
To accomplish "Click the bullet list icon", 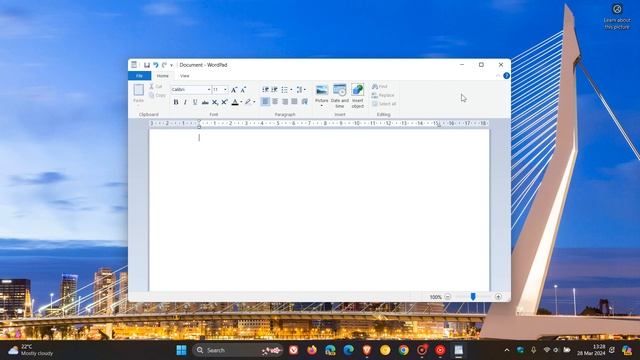I will 284,89.
